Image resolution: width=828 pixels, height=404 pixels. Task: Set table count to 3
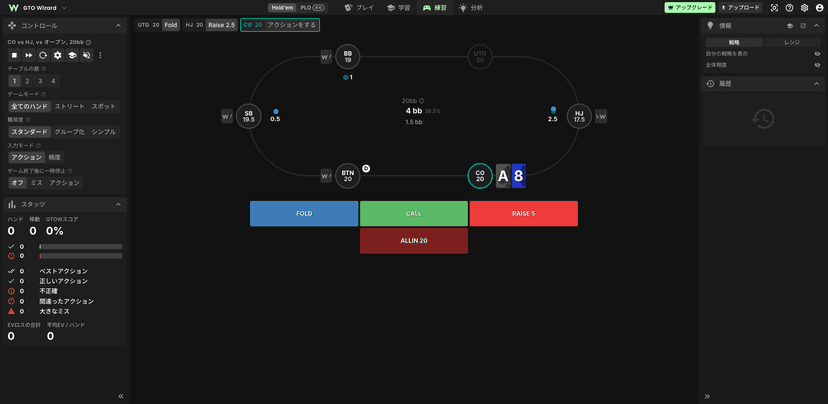click(x=40, y=81)
